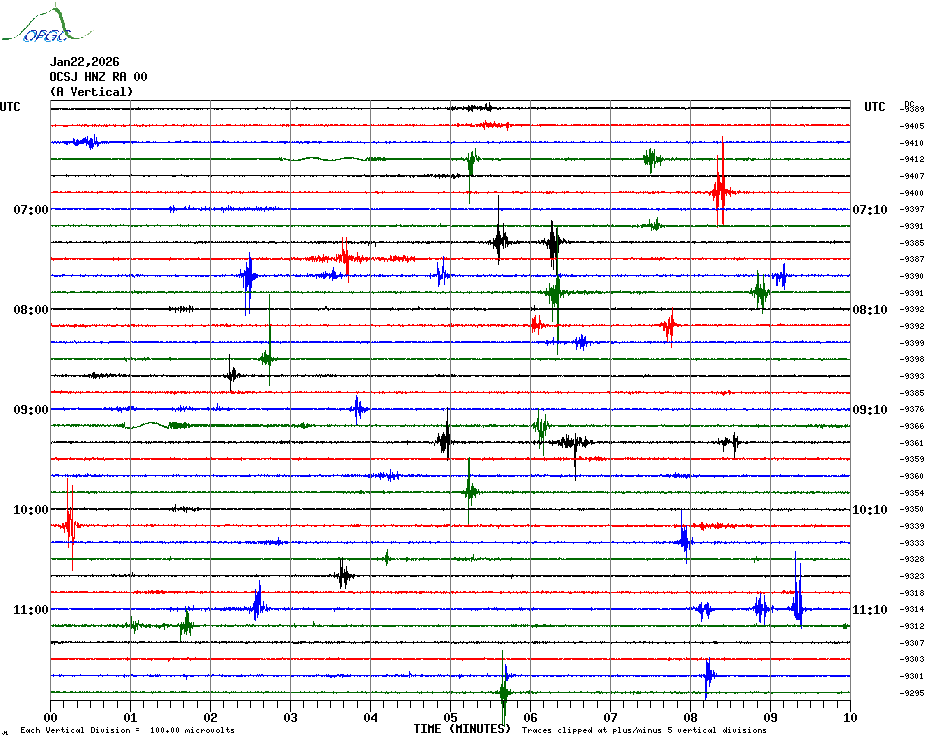This screenshot has height=744, width=930.
Task: Click the -9295 offset value on right
Action: 912,693
